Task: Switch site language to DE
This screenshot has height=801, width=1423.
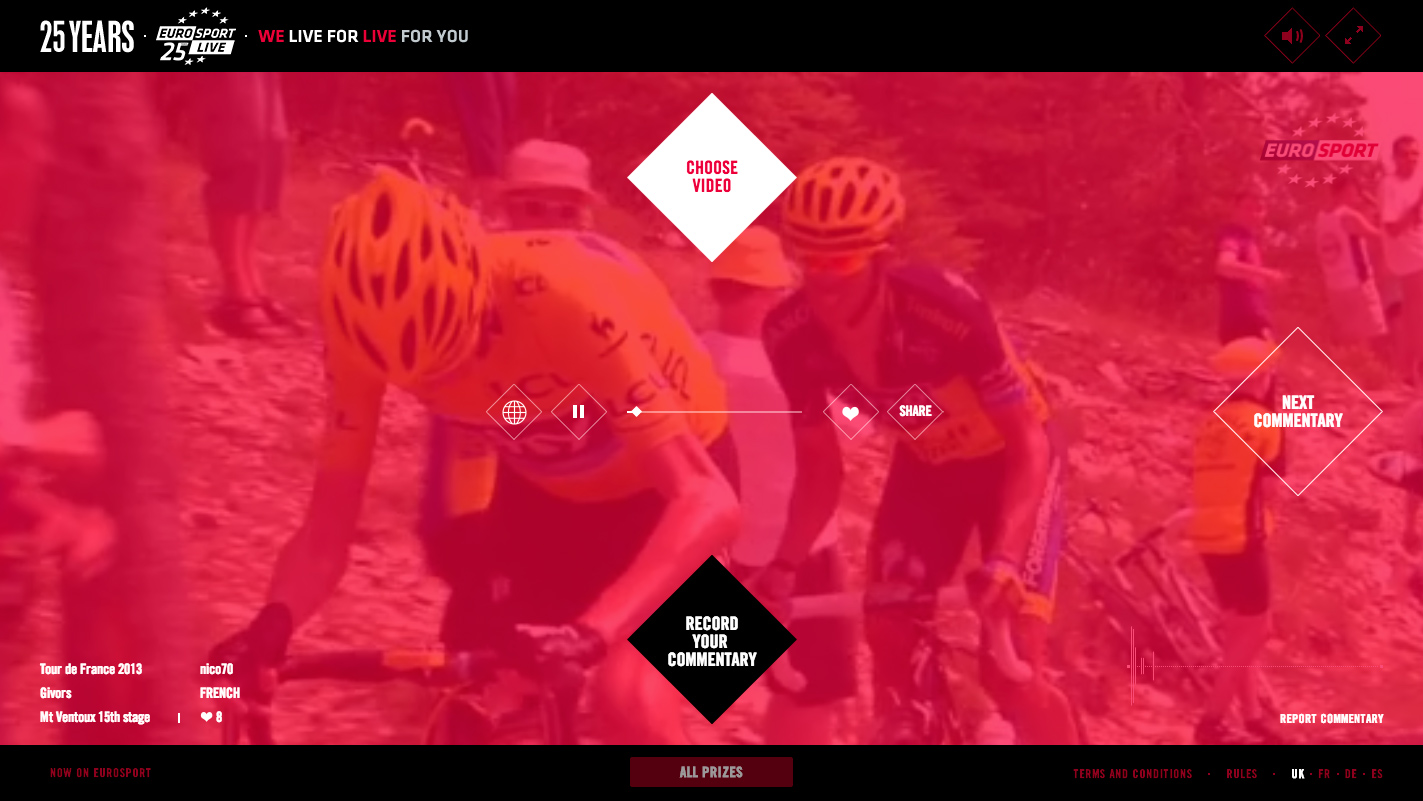Action: coord(1351,774)
